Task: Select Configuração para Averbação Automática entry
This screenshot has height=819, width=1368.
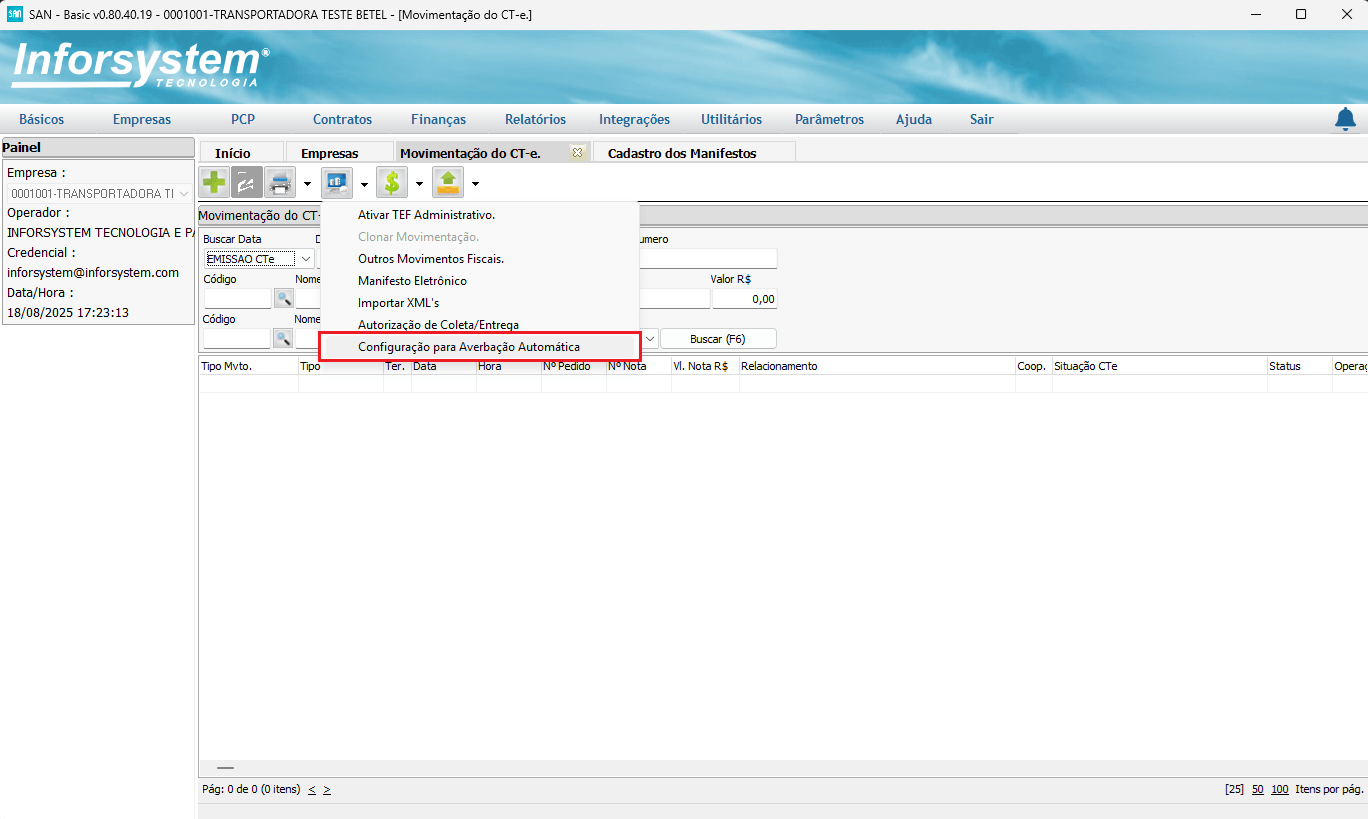Action: point(479,347)
